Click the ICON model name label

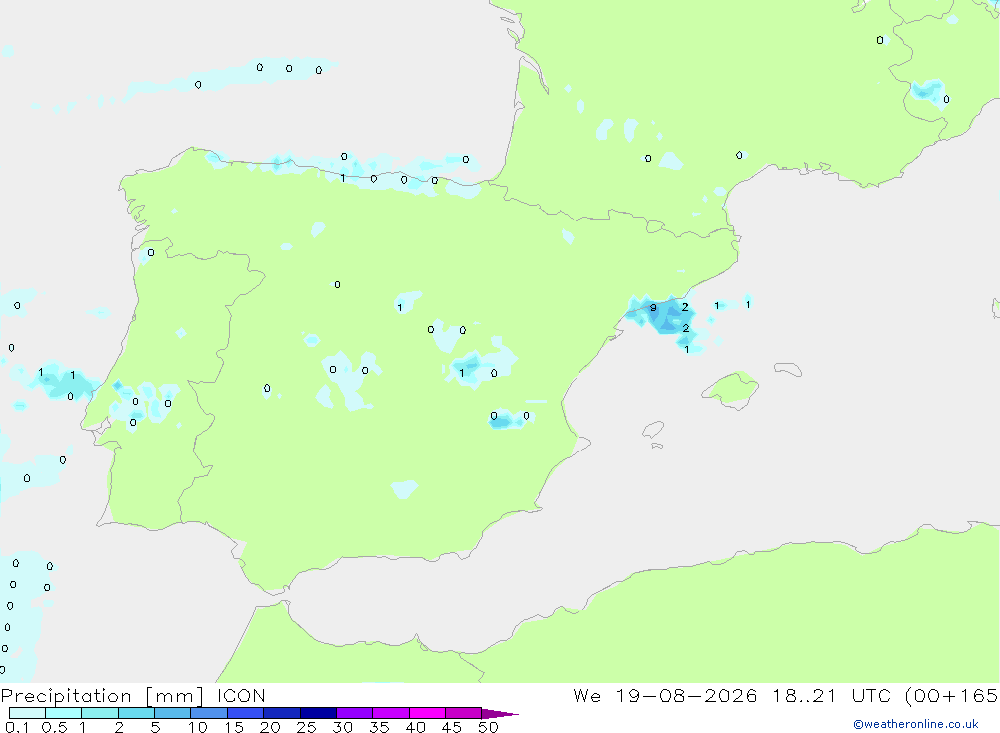(x=241, y=696)
